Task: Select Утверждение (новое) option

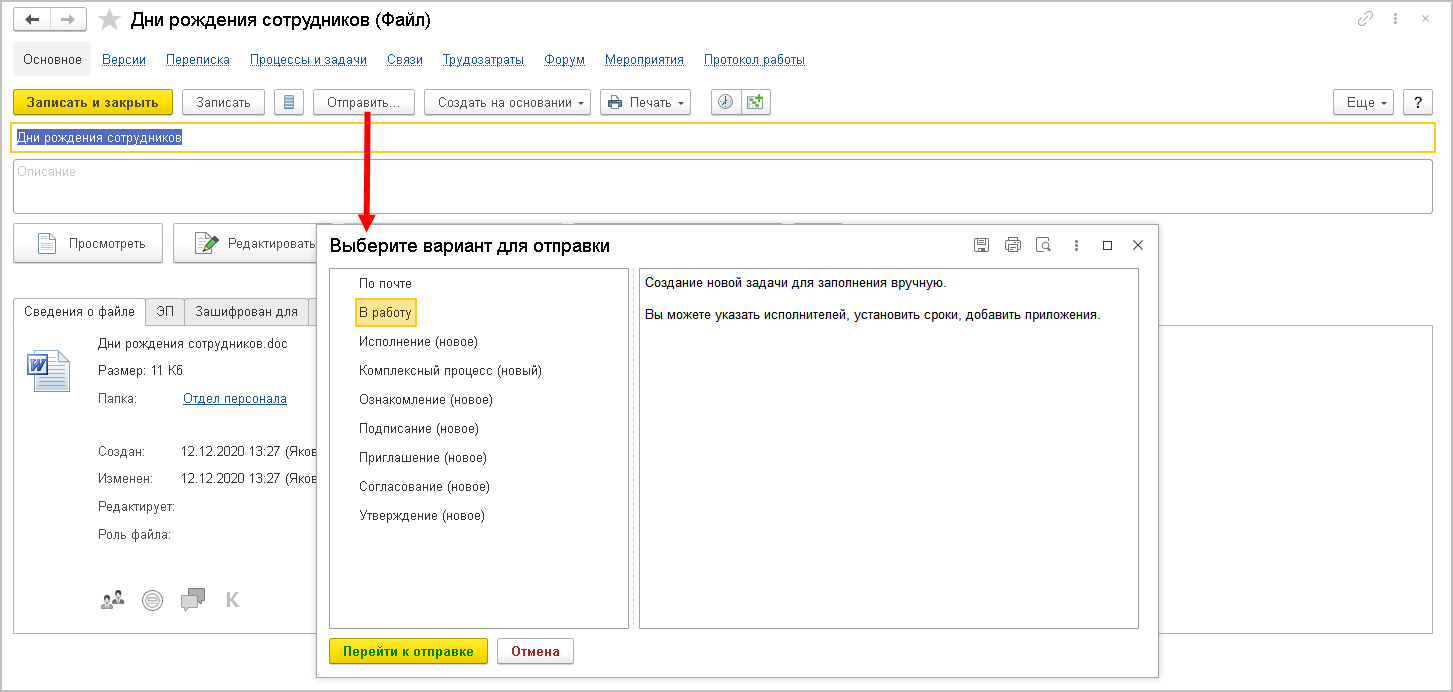Action: [x=422, y=516]
